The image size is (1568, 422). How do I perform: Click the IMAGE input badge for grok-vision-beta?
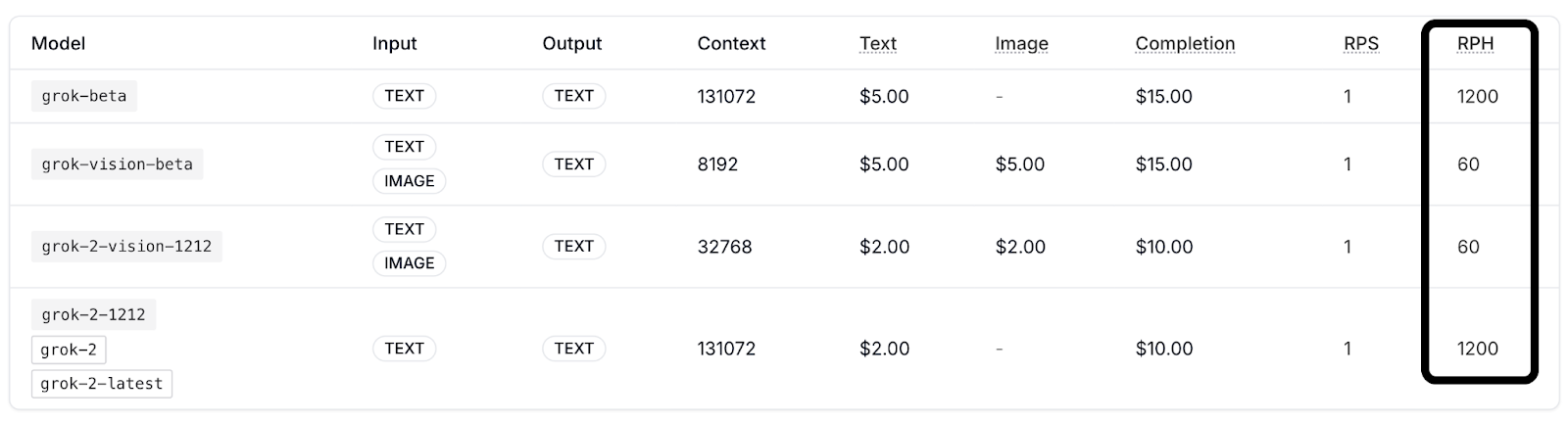point(409,181)
